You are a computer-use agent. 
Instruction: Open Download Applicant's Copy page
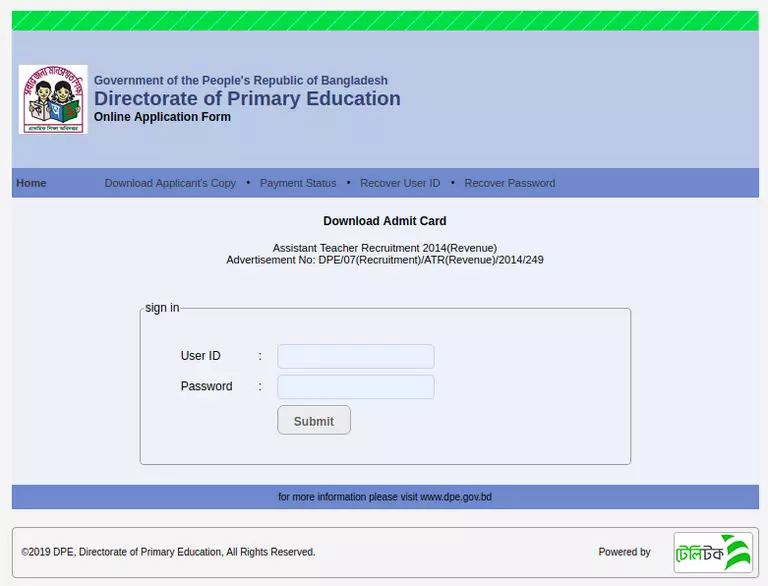(x=170, y=183)
